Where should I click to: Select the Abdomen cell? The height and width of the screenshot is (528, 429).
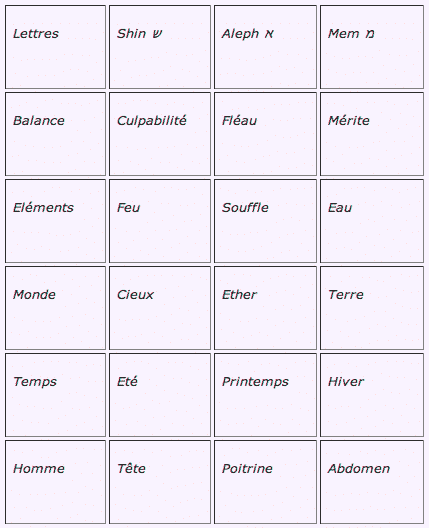(372, 482)
